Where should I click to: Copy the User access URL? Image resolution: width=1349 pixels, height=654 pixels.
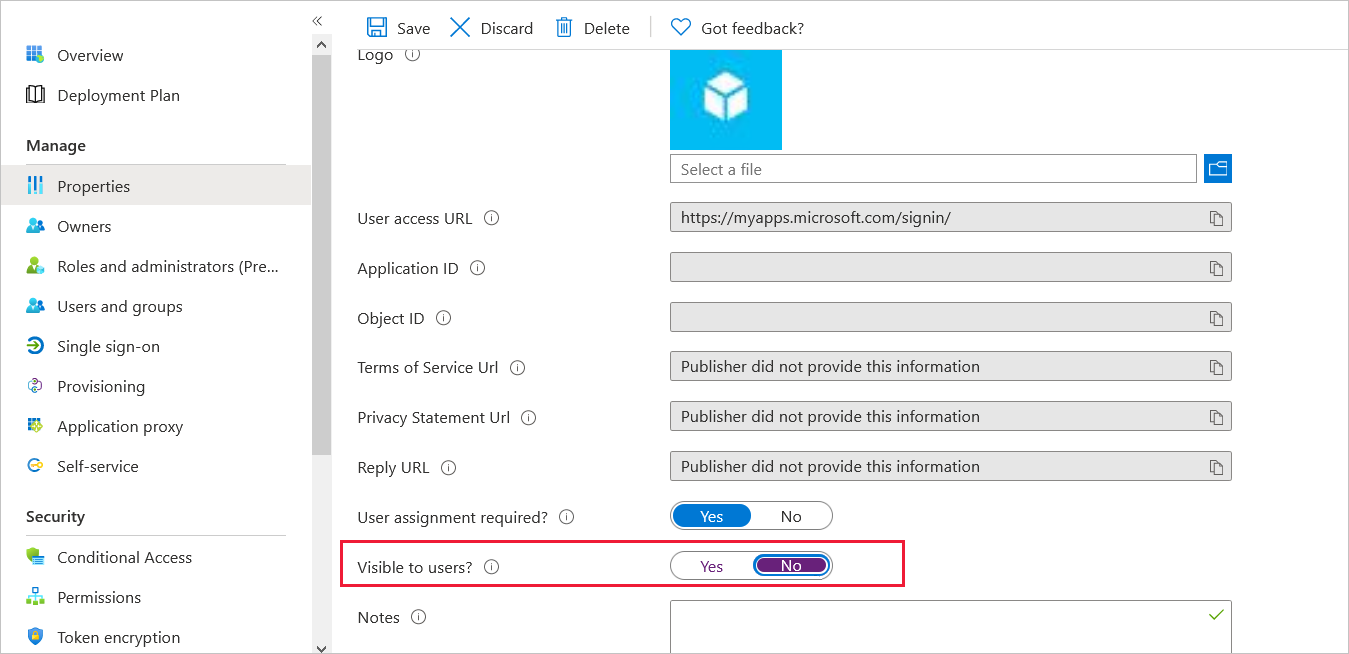tap(1216, 217)
